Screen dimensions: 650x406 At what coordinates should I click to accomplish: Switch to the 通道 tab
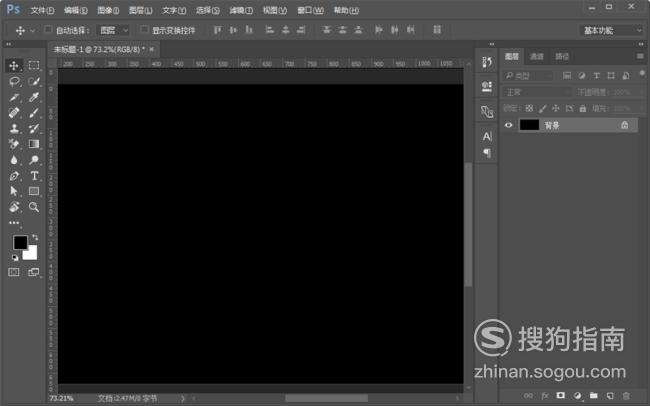tap(536, 56)
